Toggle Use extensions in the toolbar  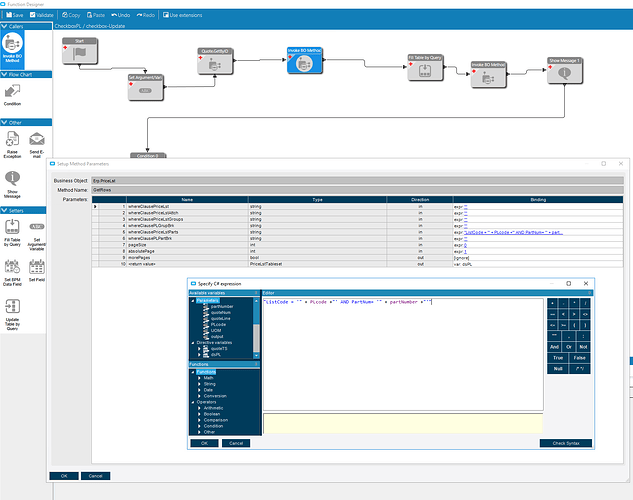point(182,15)
